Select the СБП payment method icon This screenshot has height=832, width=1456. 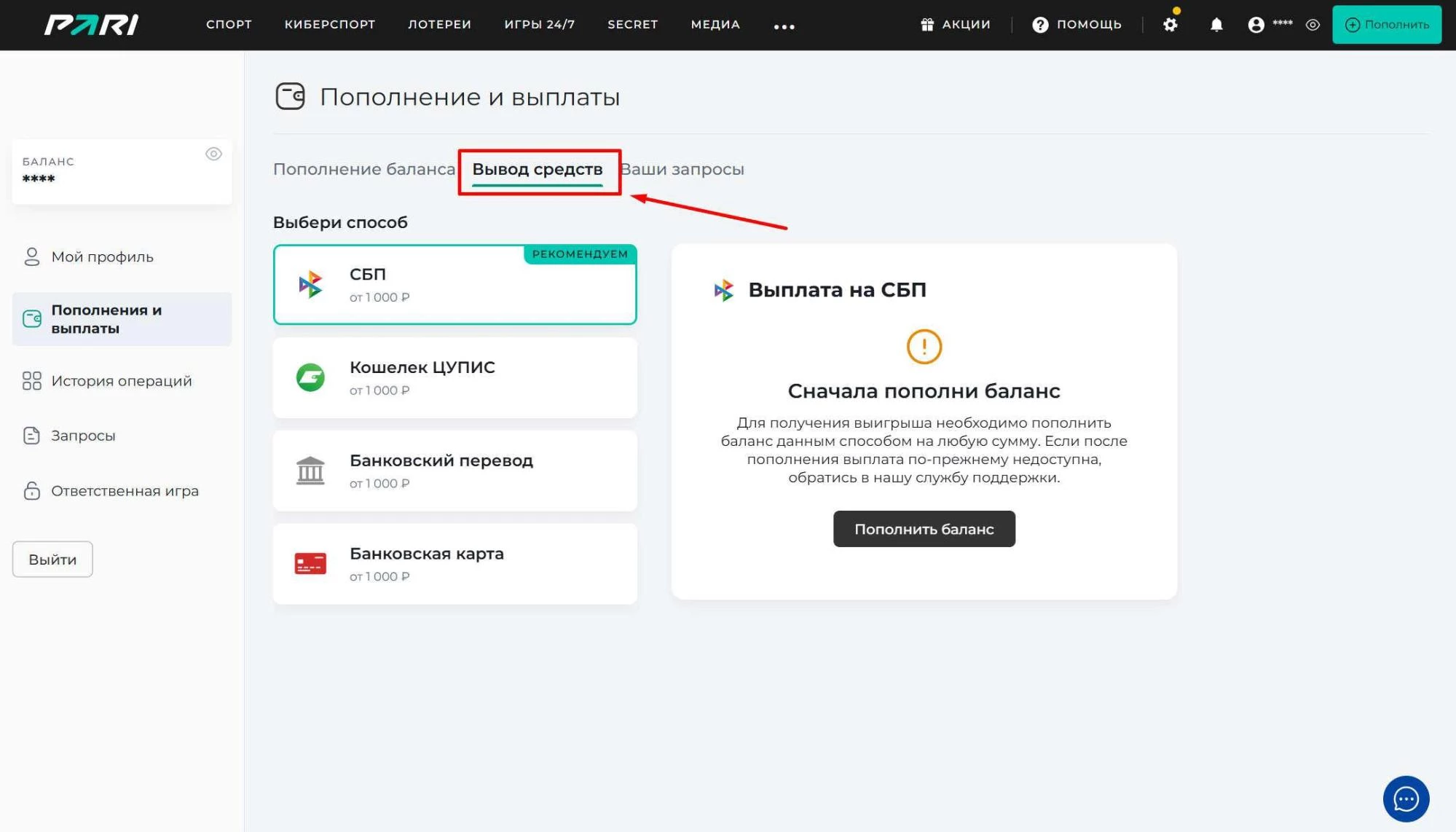click(x=311, y=284)
